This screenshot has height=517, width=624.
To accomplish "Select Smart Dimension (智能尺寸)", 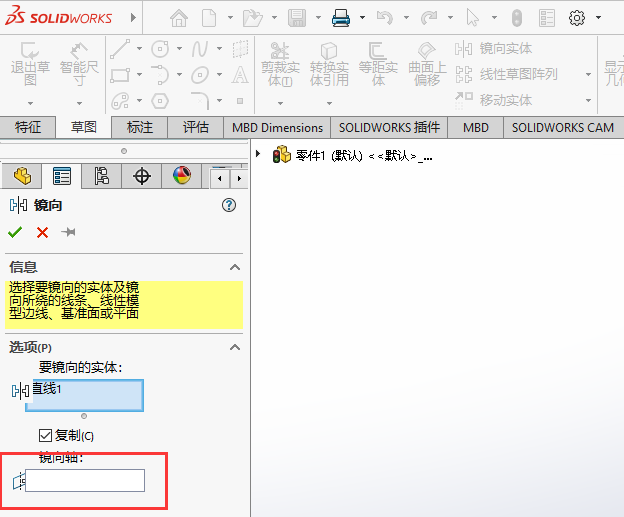I will [79, 64].
